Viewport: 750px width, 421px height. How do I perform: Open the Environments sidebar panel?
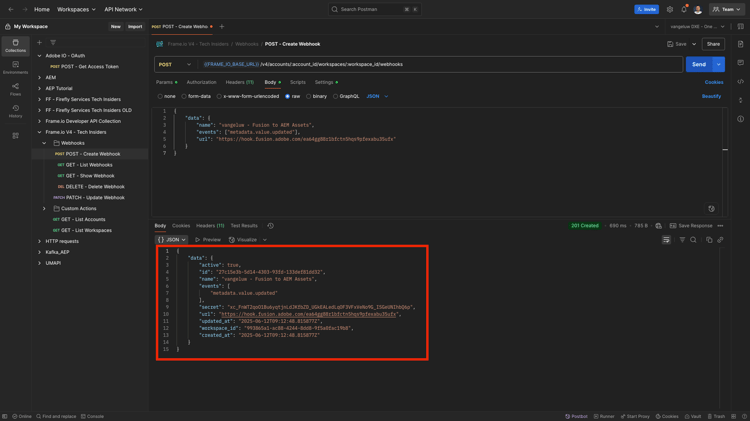pyautogui.click(x=15, y=67)
